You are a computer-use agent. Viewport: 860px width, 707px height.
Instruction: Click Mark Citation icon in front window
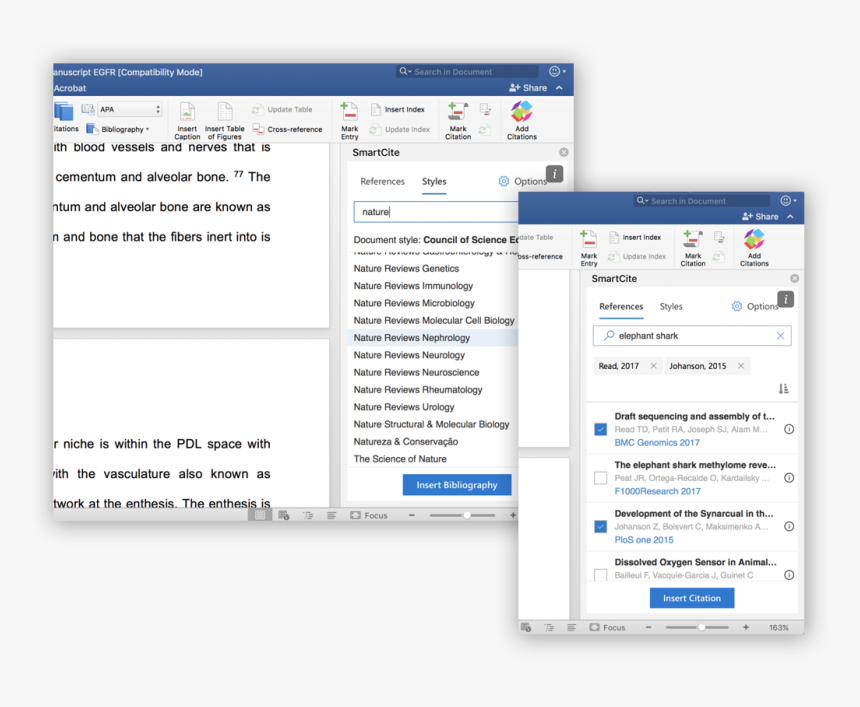pos(693,239)
